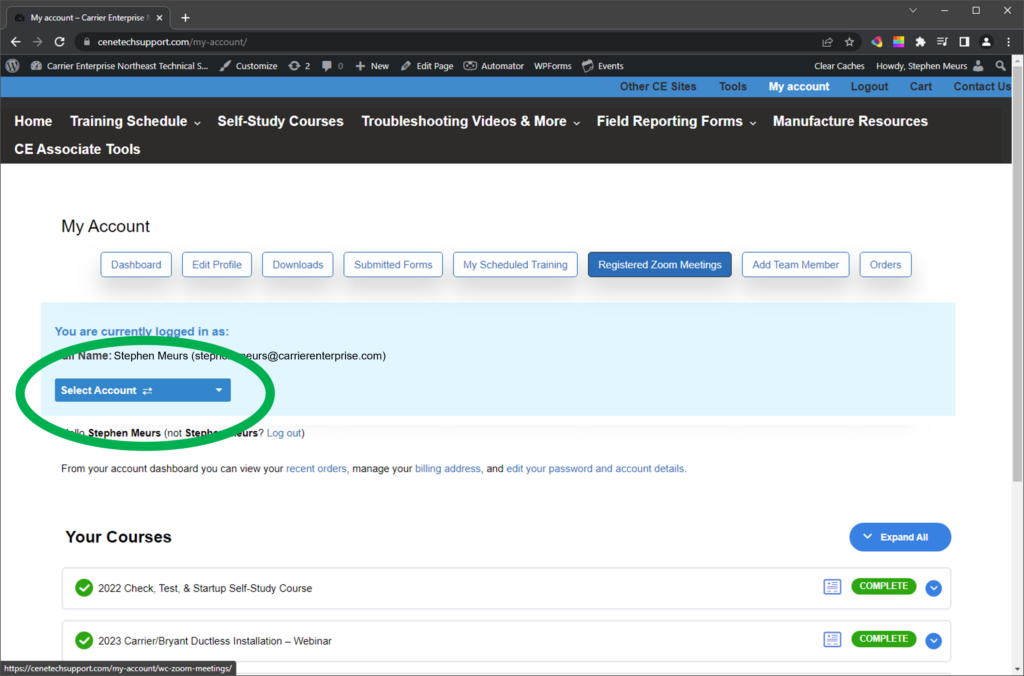This screenshot has height=676, width=1024.
Task: Click Customize in the admin bar
Action: pyautogui.click(x=249, y=66)
